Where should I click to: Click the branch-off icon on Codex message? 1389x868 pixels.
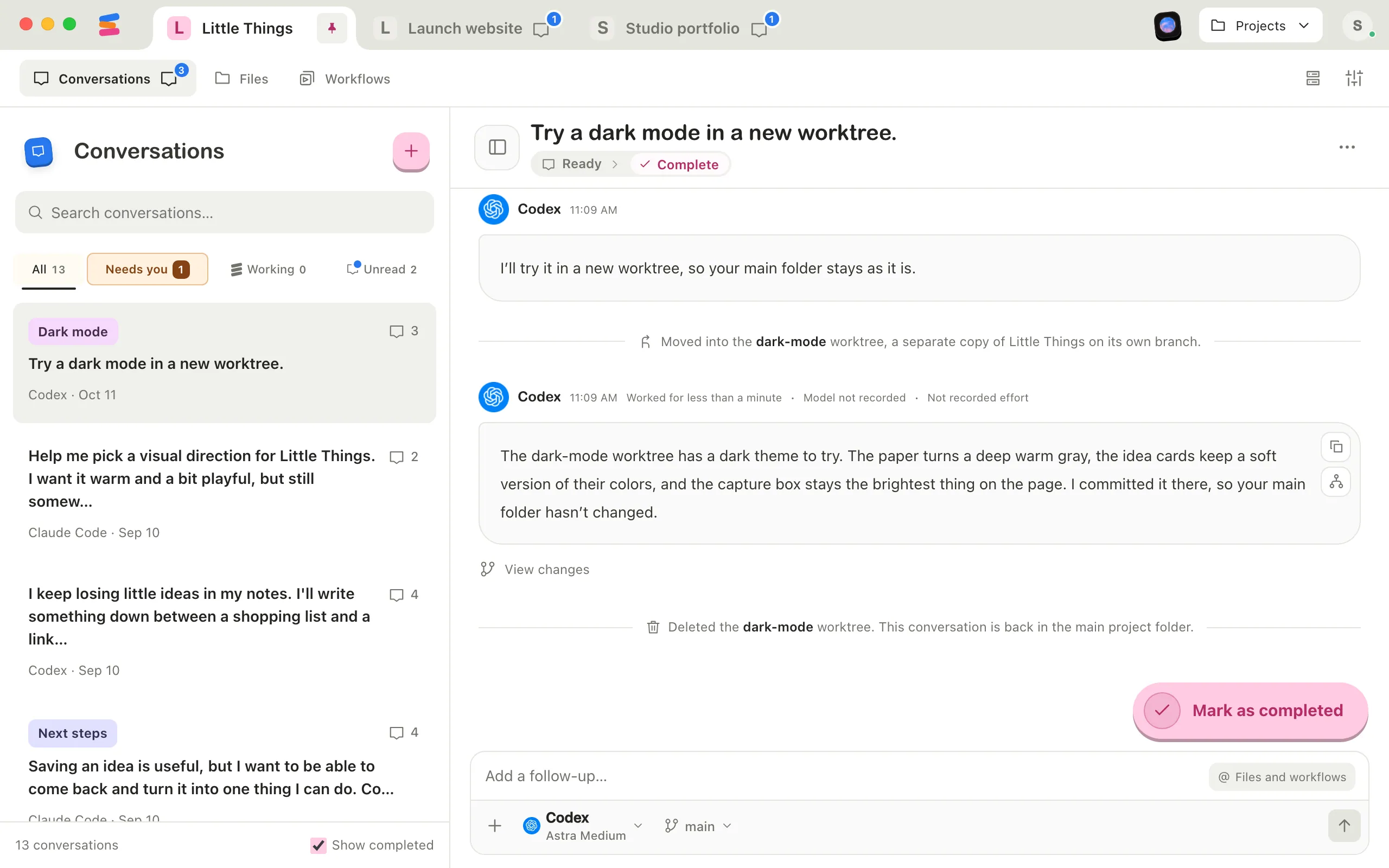tap(1336, 482)
